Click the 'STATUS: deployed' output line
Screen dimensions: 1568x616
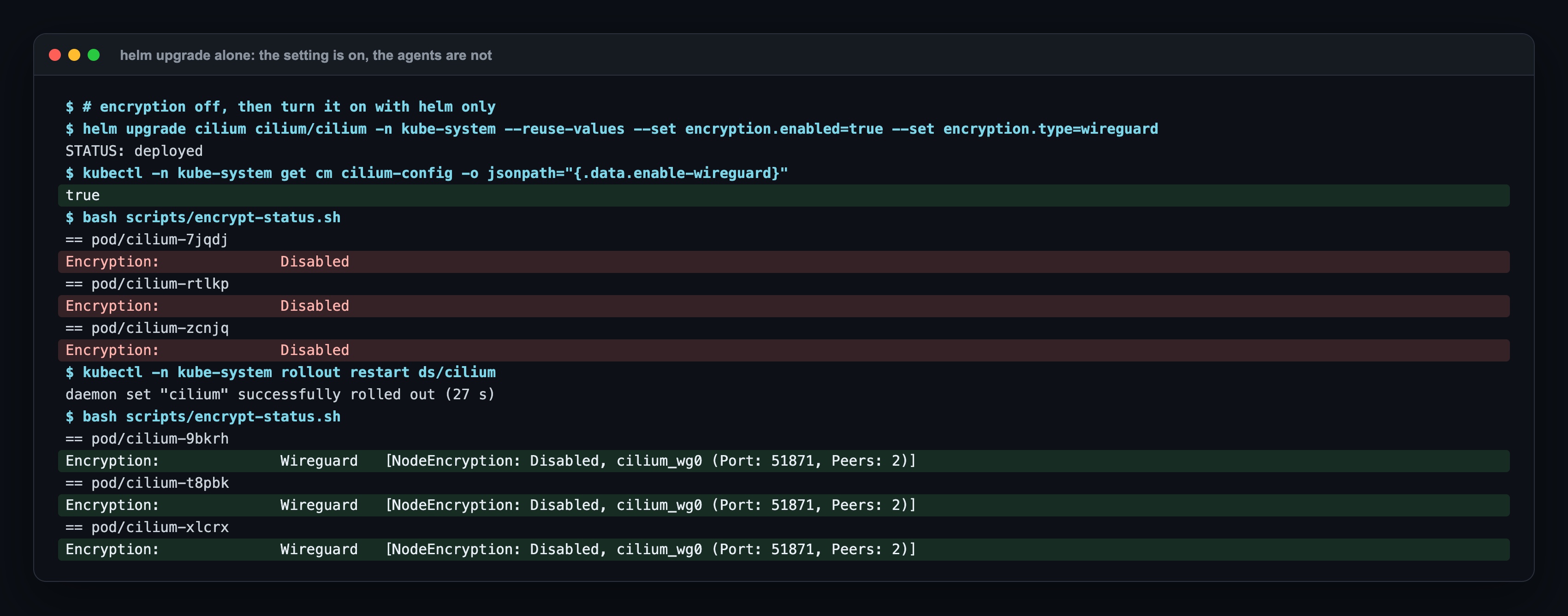[134, 151]
